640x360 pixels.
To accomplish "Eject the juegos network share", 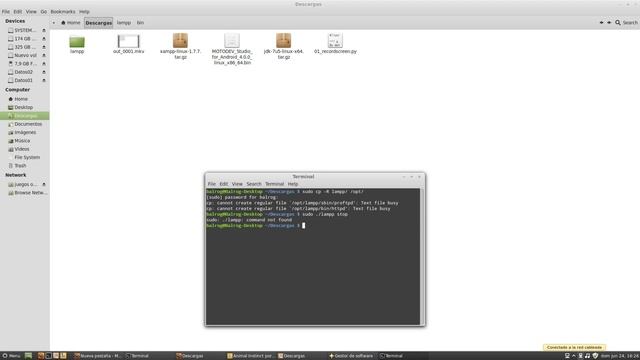I will pyautogui.click(x=44, y=184).
